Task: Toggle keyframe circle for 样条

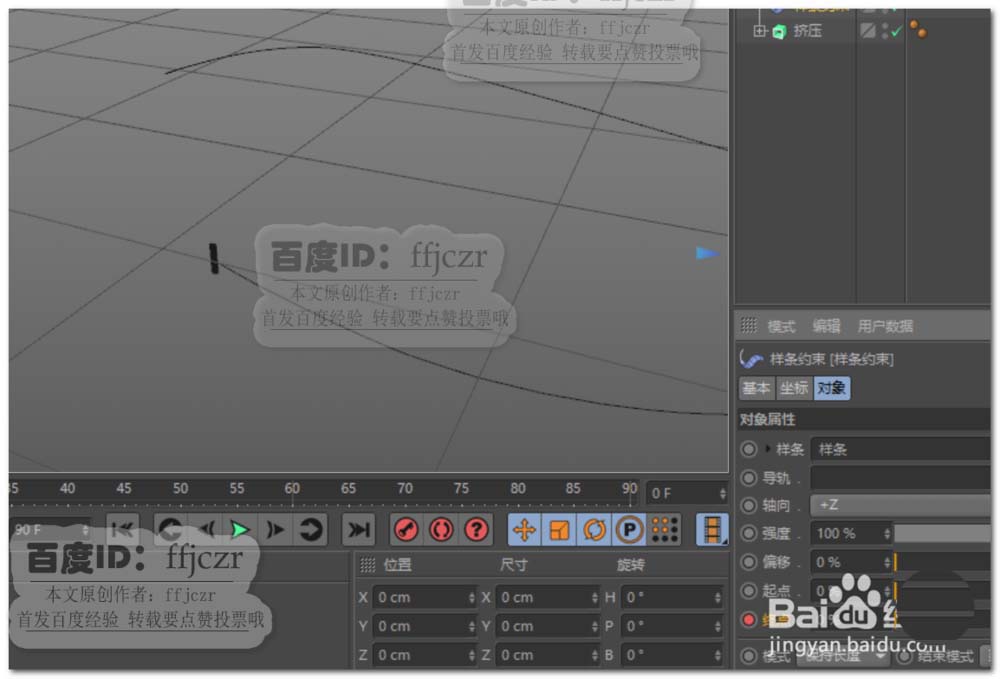Action: pos(749,449)
